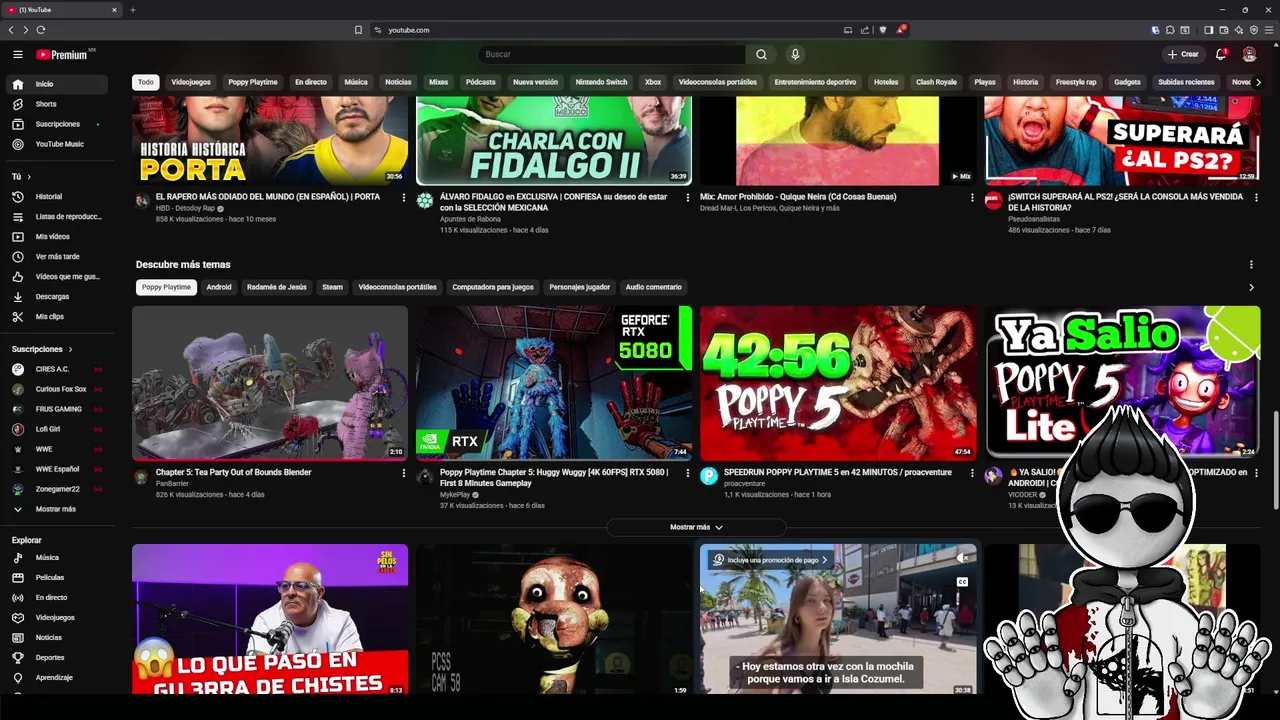1280x720 pixels.
Task: Open Listas de reproducción
Action: [x=56, y=217]
